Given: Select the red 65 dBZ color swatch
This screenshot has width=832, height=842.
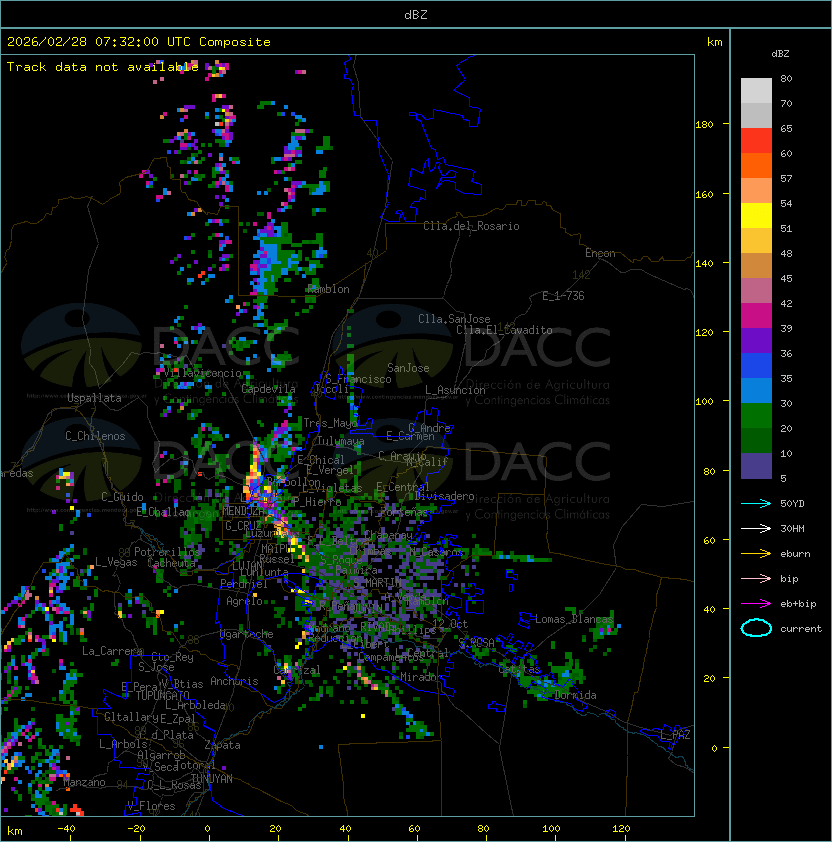Looking at the screenshot, I should pyautogui.click(x=756, y=141).
